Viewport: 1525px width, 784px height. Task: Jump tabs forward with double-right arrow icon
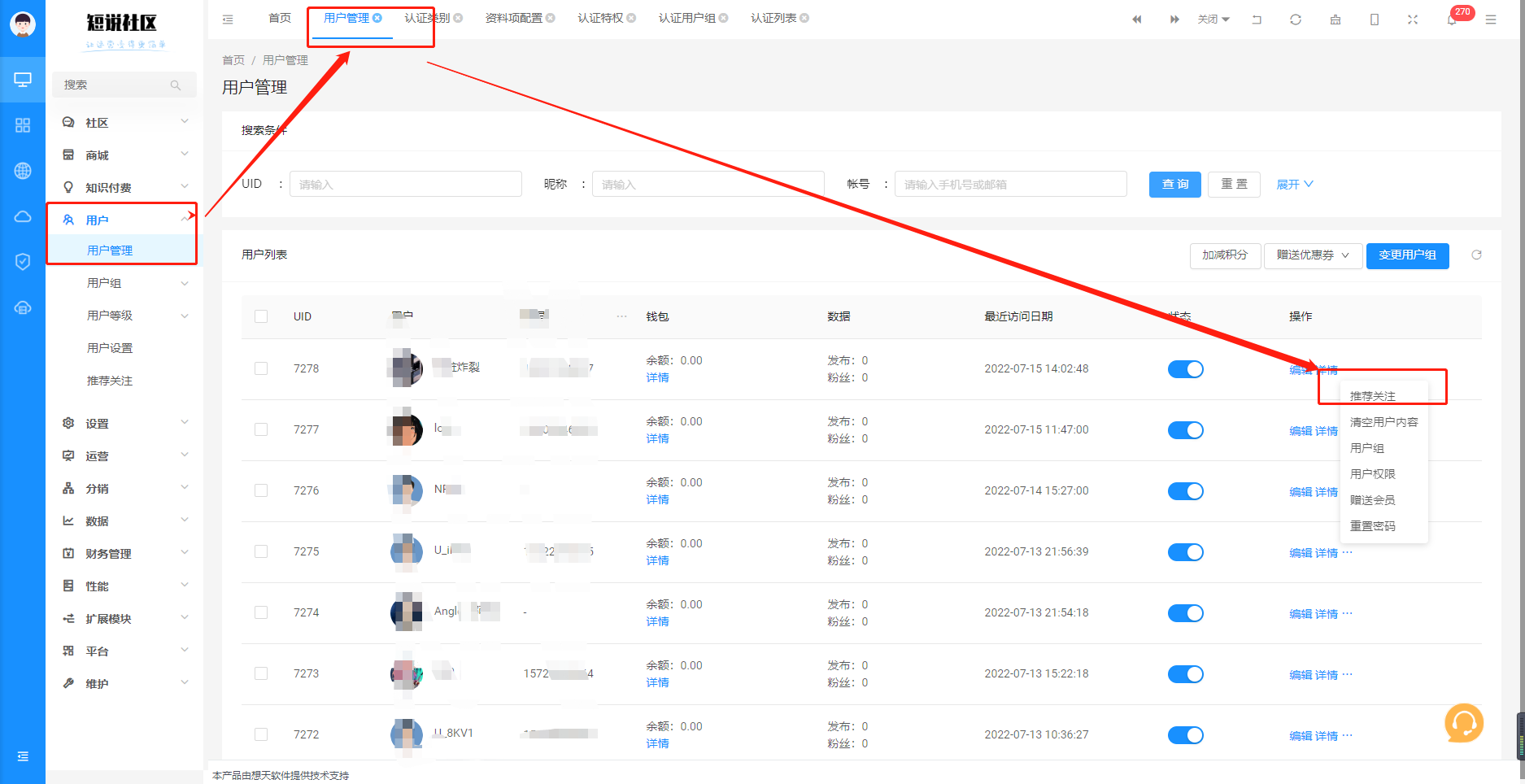point(1174,19)
